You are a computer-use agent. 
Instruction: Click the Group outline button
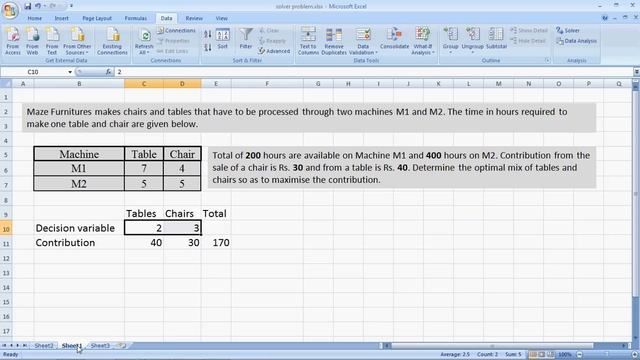coord(451,40)
